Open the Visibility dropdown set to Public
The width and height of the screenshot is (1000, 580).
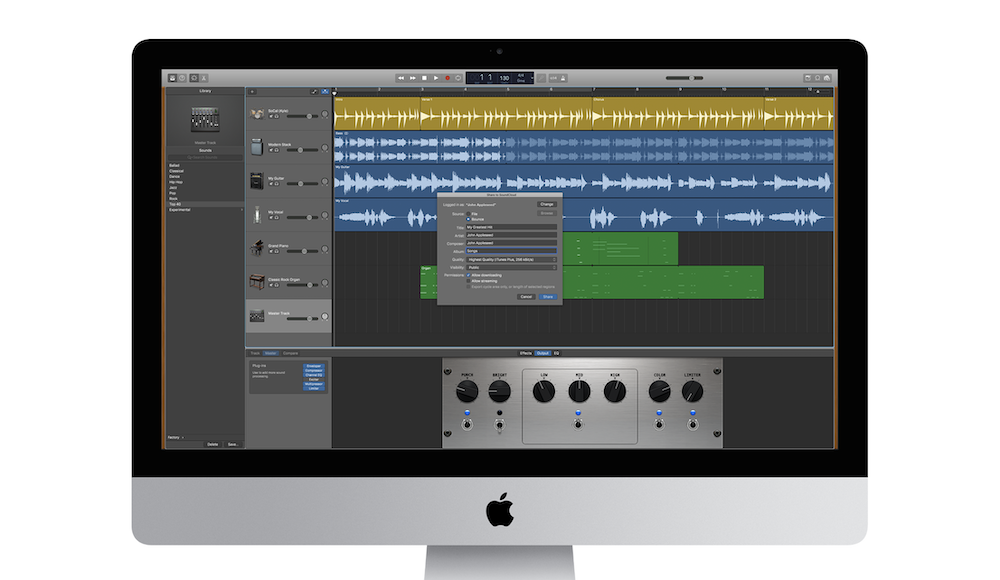point(511,267)
